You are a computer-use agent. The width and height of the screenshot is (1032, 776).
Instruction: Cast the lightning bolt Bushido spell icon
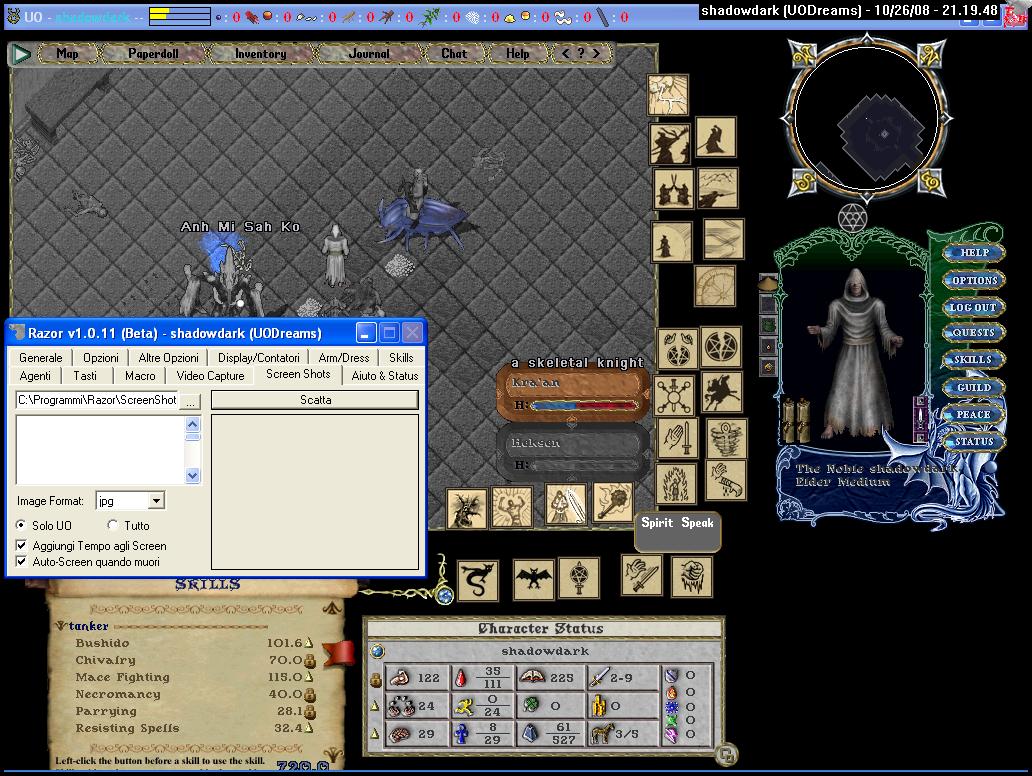click(x=668, y=95)
